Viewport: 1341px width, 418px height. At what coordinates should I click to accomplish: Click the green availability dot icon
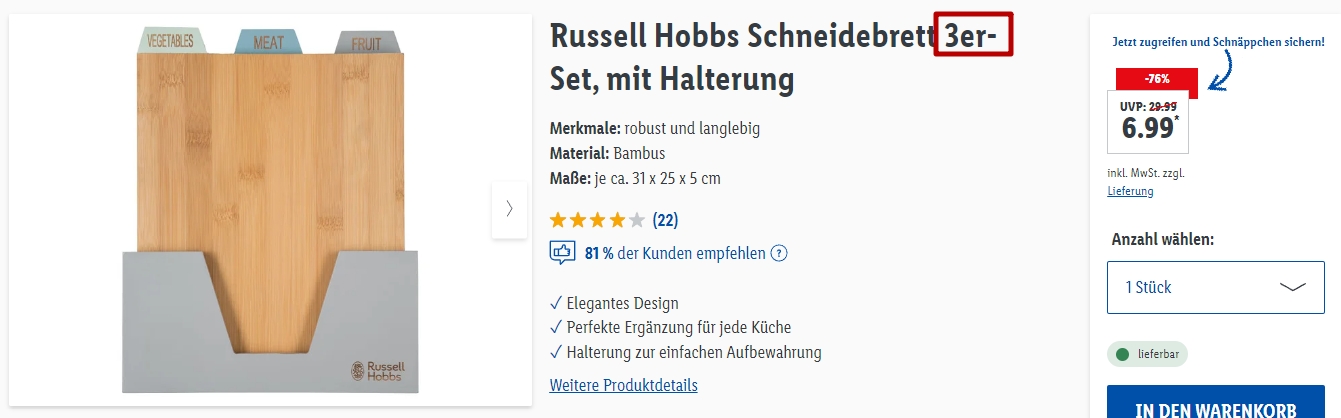click(1122, 354)
